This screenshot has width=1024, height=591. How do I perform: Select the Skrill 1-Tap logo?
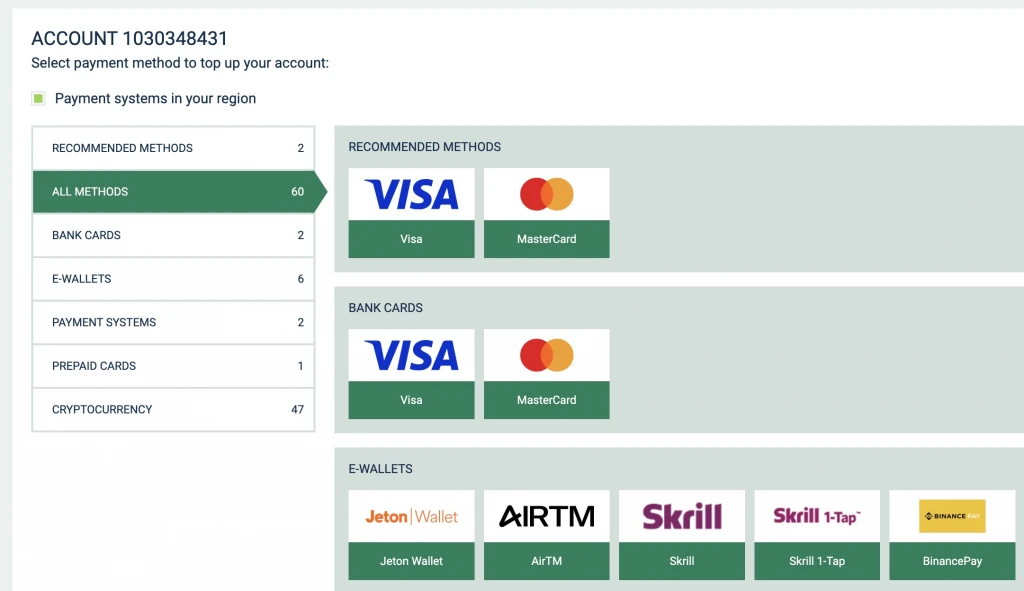817,516
